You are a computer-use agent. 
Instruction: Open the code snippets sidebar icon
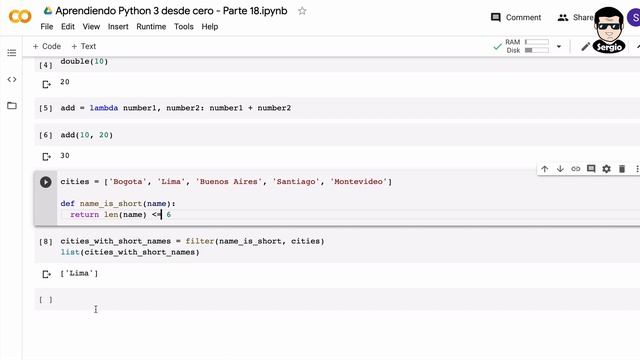click(x=12, y=79)
